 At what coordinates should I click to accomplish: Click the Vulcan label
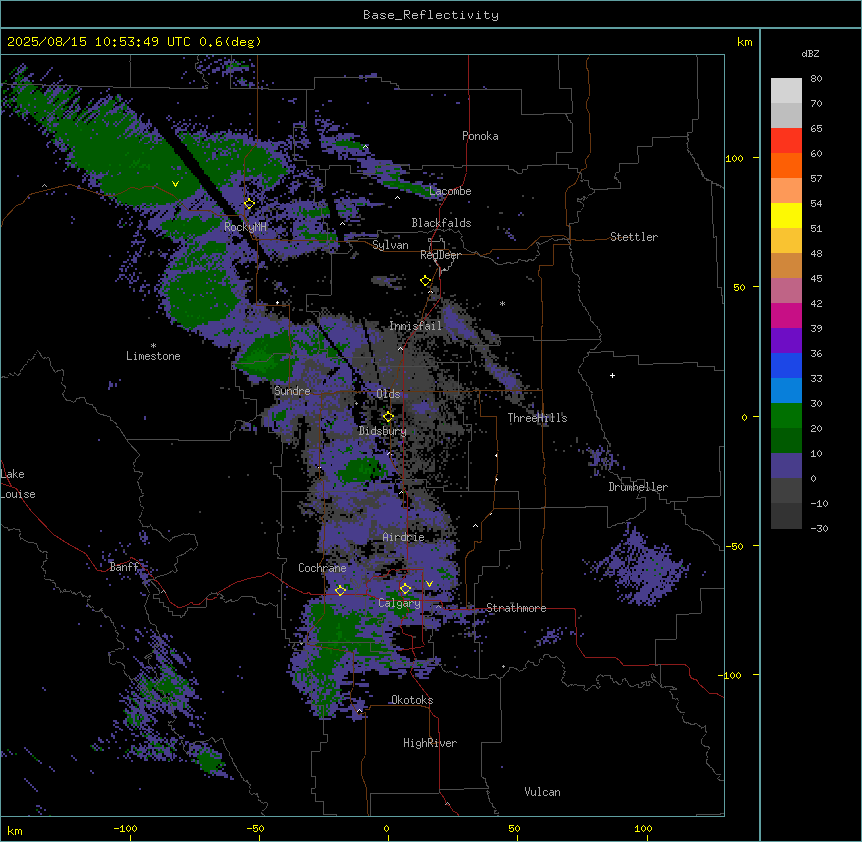[x=542, y=792]
